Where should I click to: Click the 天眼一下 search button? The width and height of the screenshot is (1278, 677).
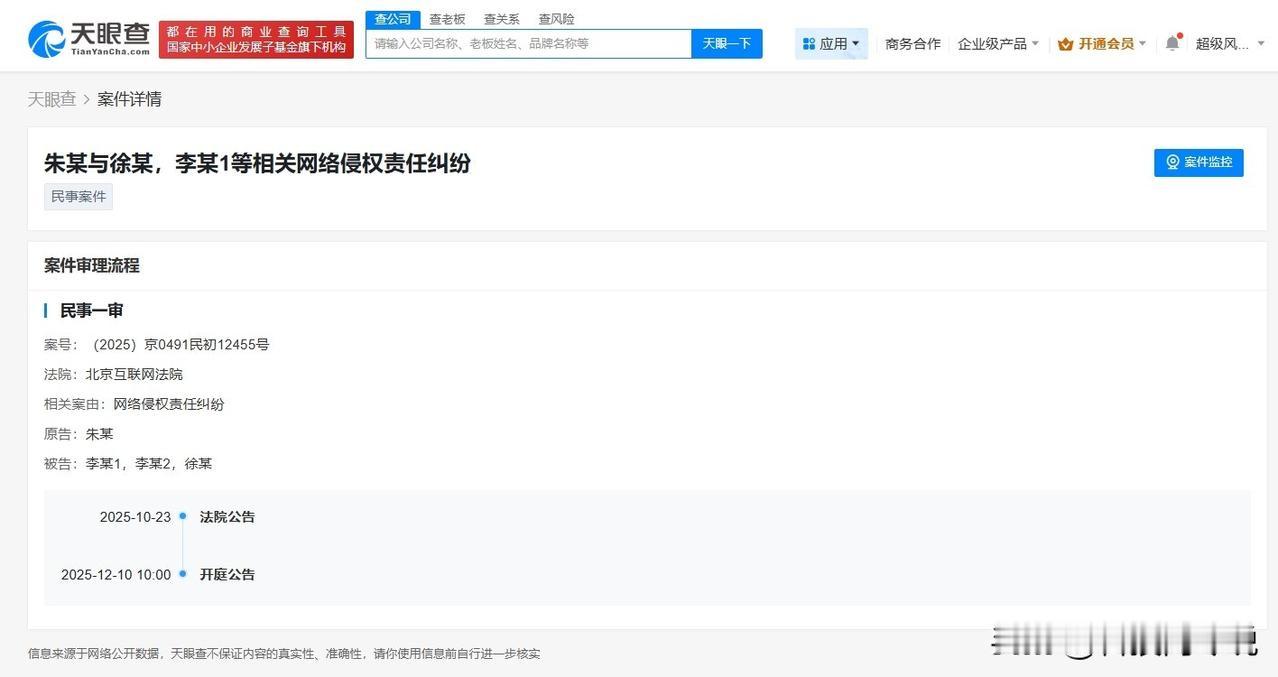pos(726,43)
